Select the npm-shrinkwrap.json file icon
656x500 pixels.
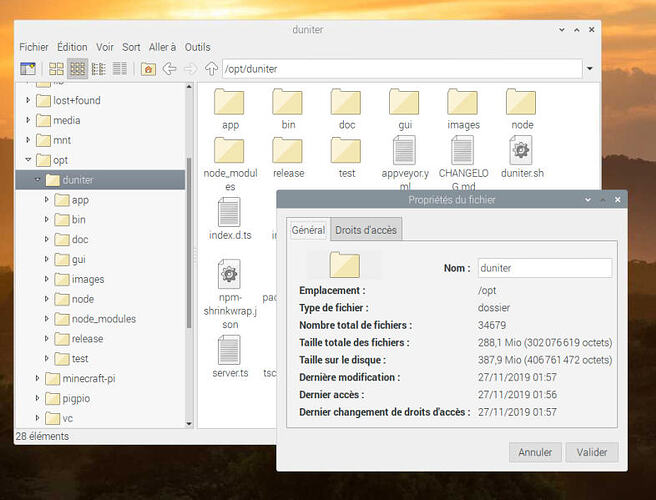click(229, 274)
